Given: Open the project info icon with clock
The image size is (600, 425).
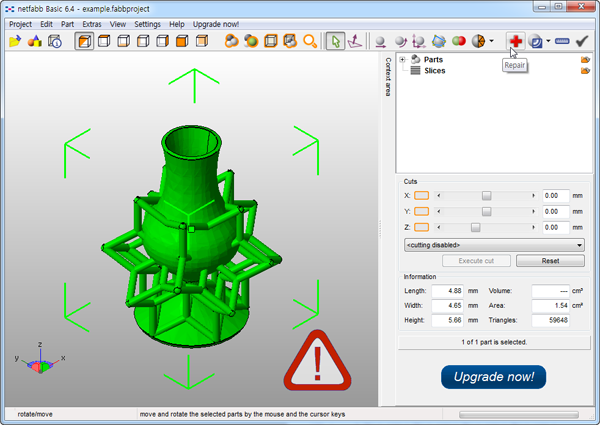Looking at the screenshot, I should point(55,41).
